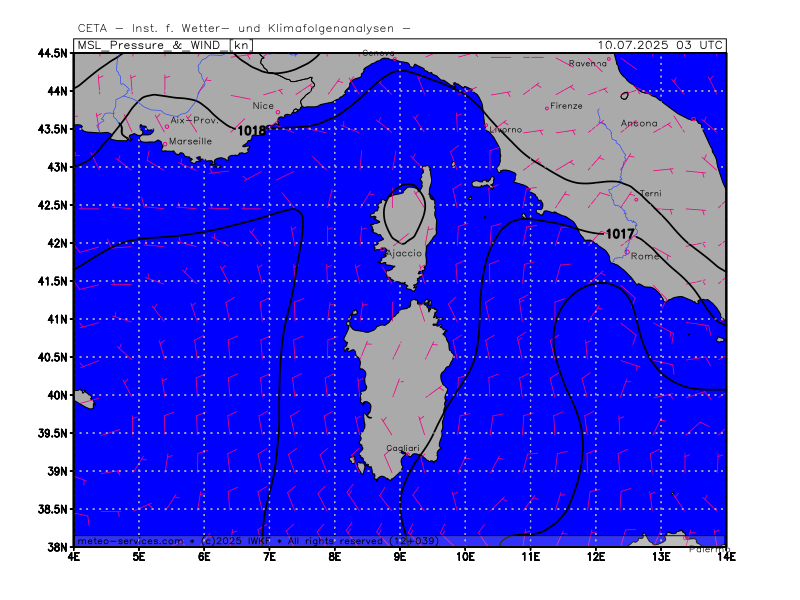Click the Ajaccio city label on Corsica

404,253
